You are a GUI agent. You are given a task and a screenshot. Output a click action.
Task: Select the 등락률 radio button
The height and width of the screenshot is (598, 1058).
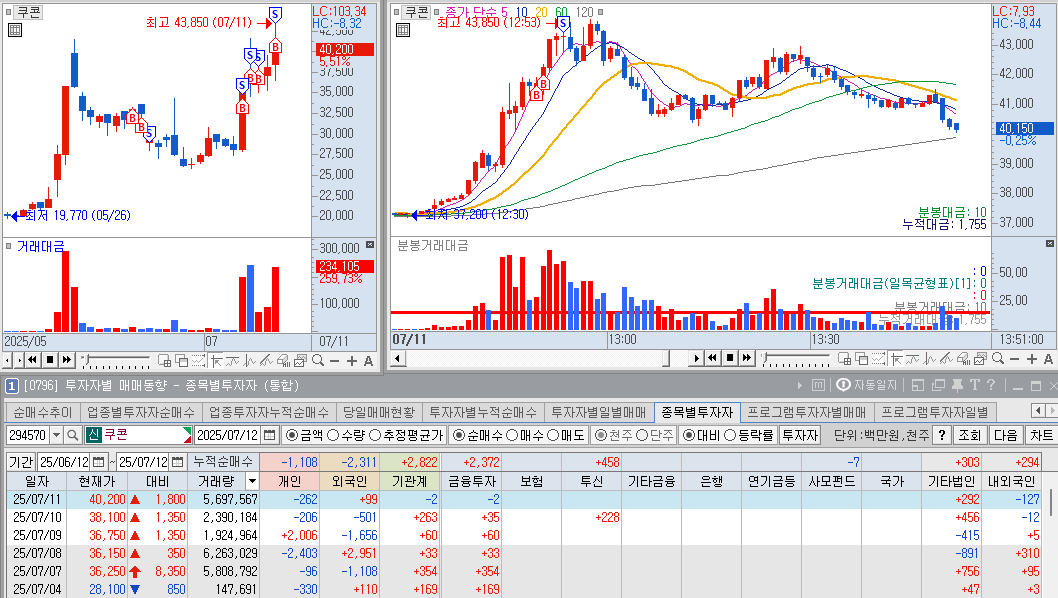click(x=729, y=435)
